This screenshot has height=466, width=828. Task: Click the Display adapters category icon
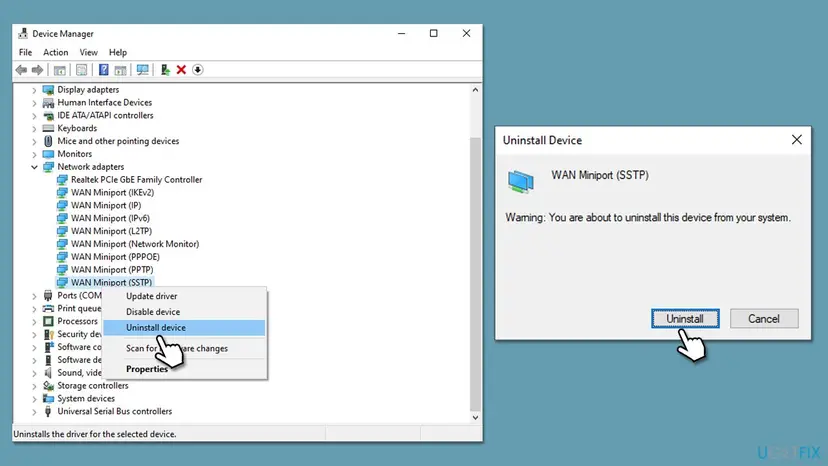[48, 90]
